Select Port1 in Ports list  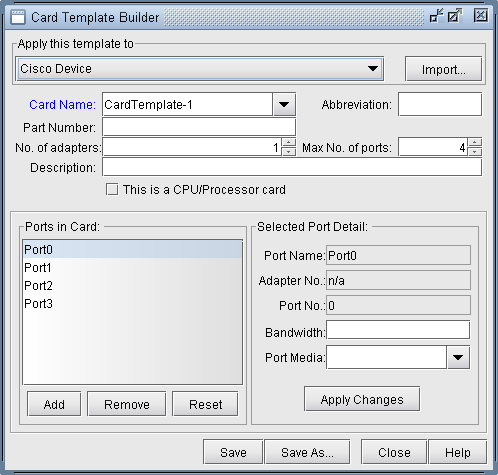coord(132,268)
